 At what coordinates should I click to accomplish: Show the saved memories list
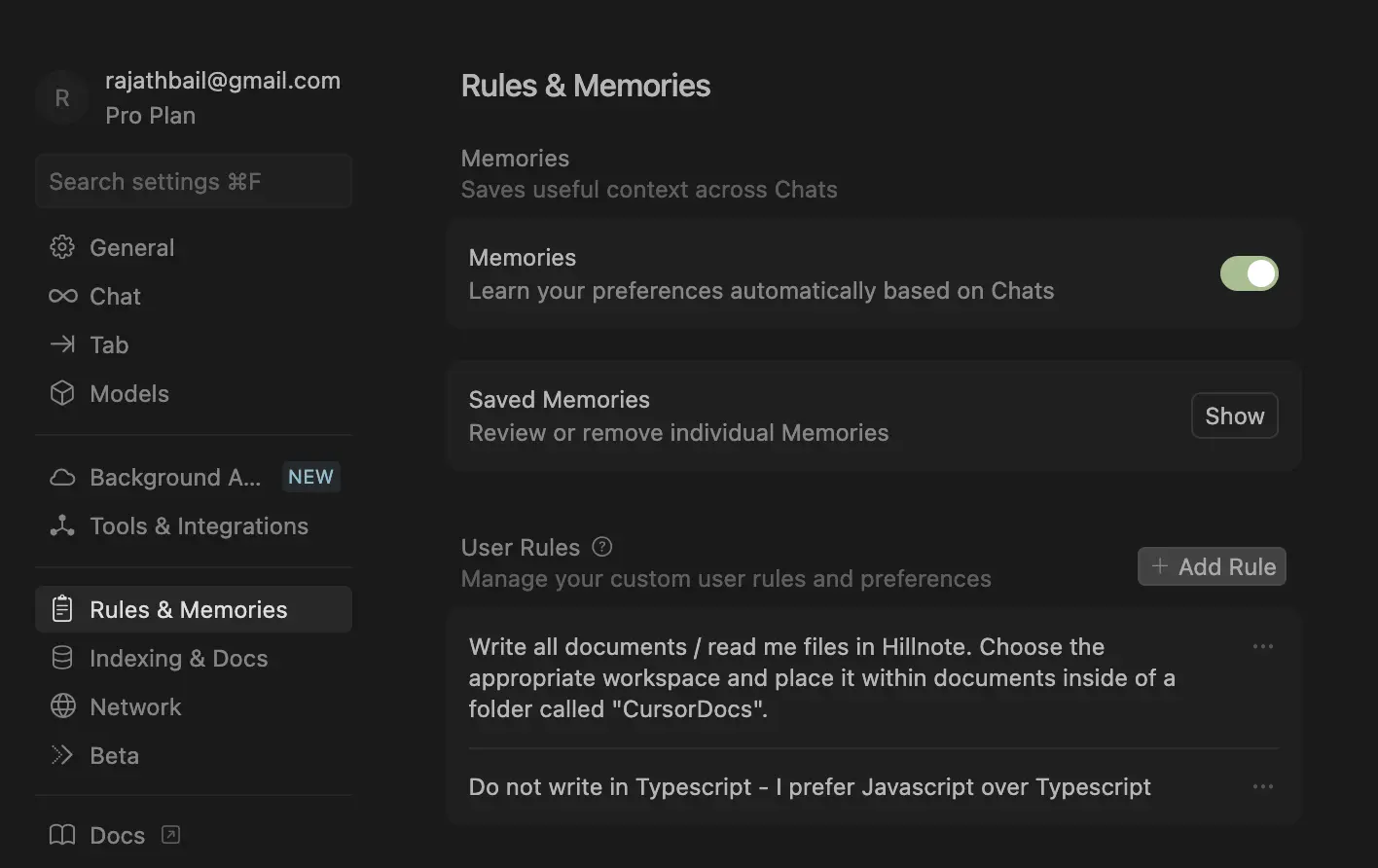click(x=1234, y=416)
